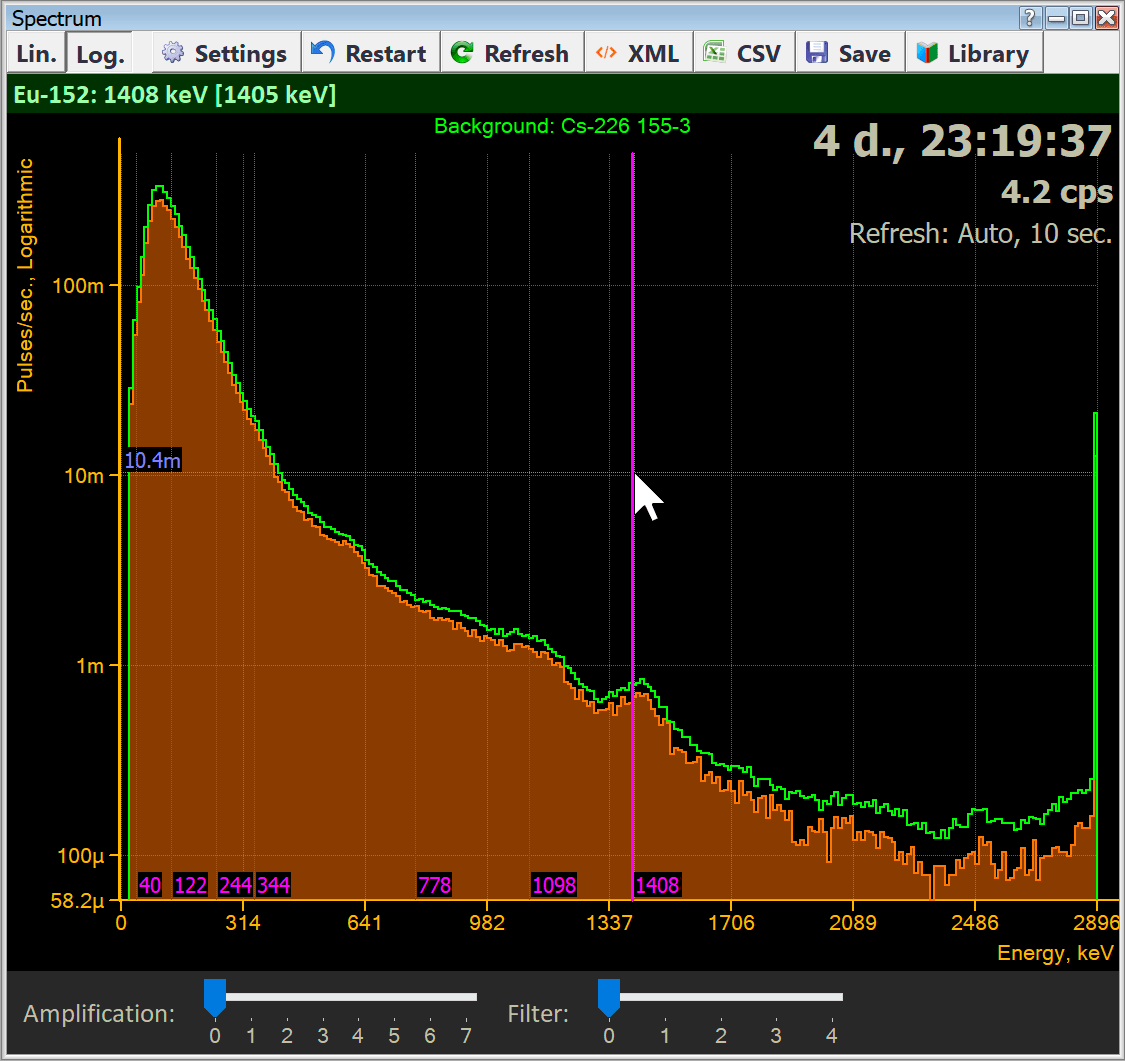Click the Restart undo-arrow icon
Screen dimensions: 1125x1061
323,52
